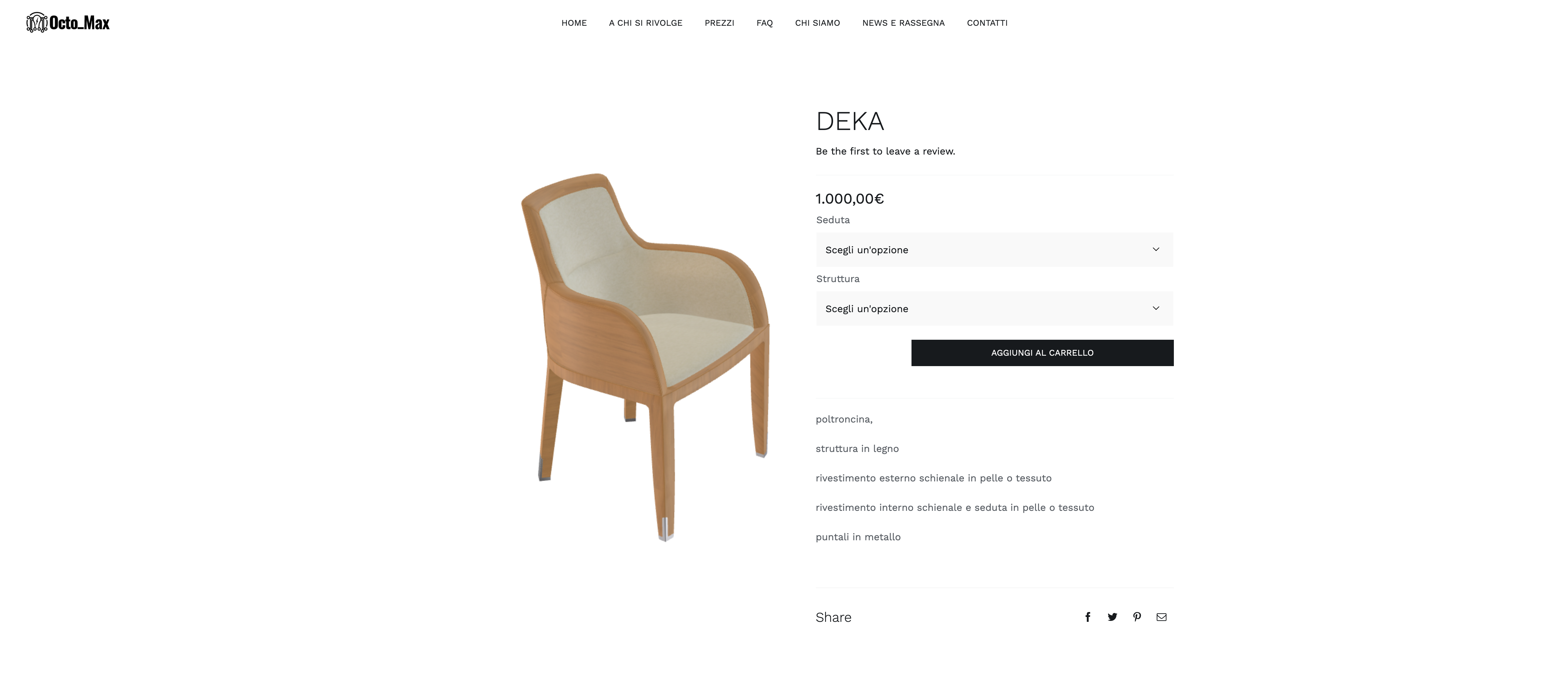Screen dimensions: 1568x685
Task: Navigate to FAQ page
Action: coord(764,23)
